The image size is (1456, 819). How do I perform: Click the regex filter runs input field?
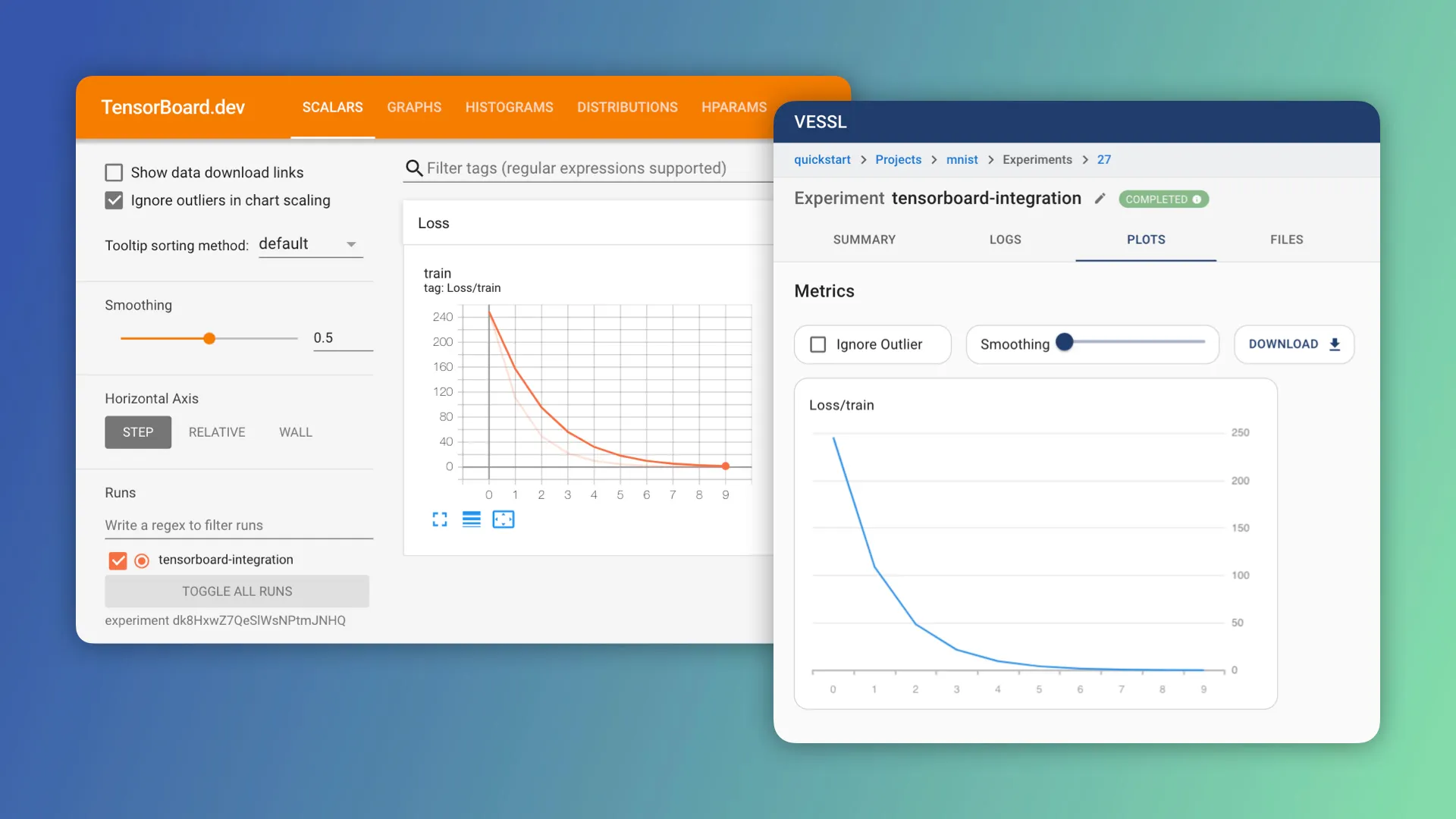[238, 526]
